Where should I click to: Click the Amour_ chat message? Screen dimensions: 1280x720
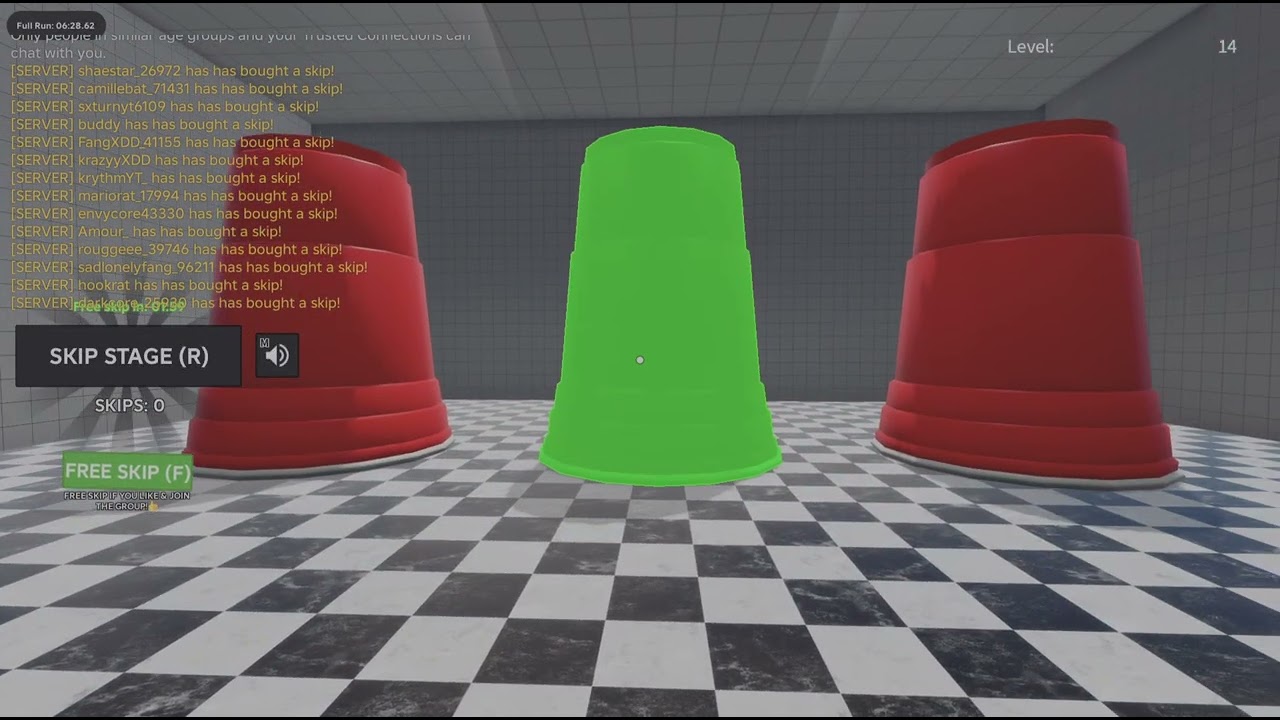pyautogui.click(x=146, y=232)
